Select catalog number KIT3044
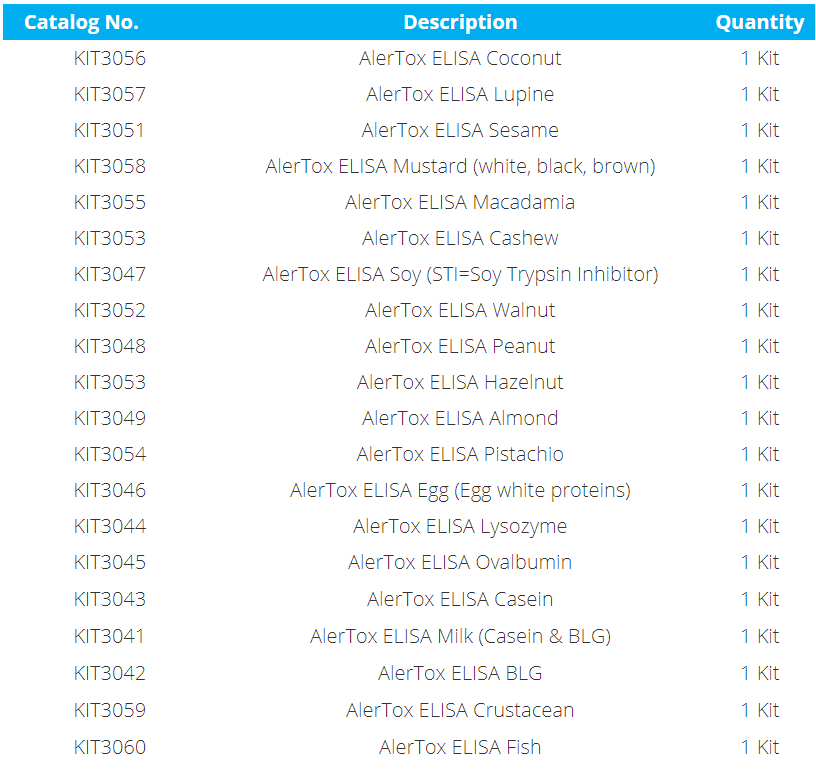Image resolution: width=816 pixels, height=769 pixels. point(109,526)
